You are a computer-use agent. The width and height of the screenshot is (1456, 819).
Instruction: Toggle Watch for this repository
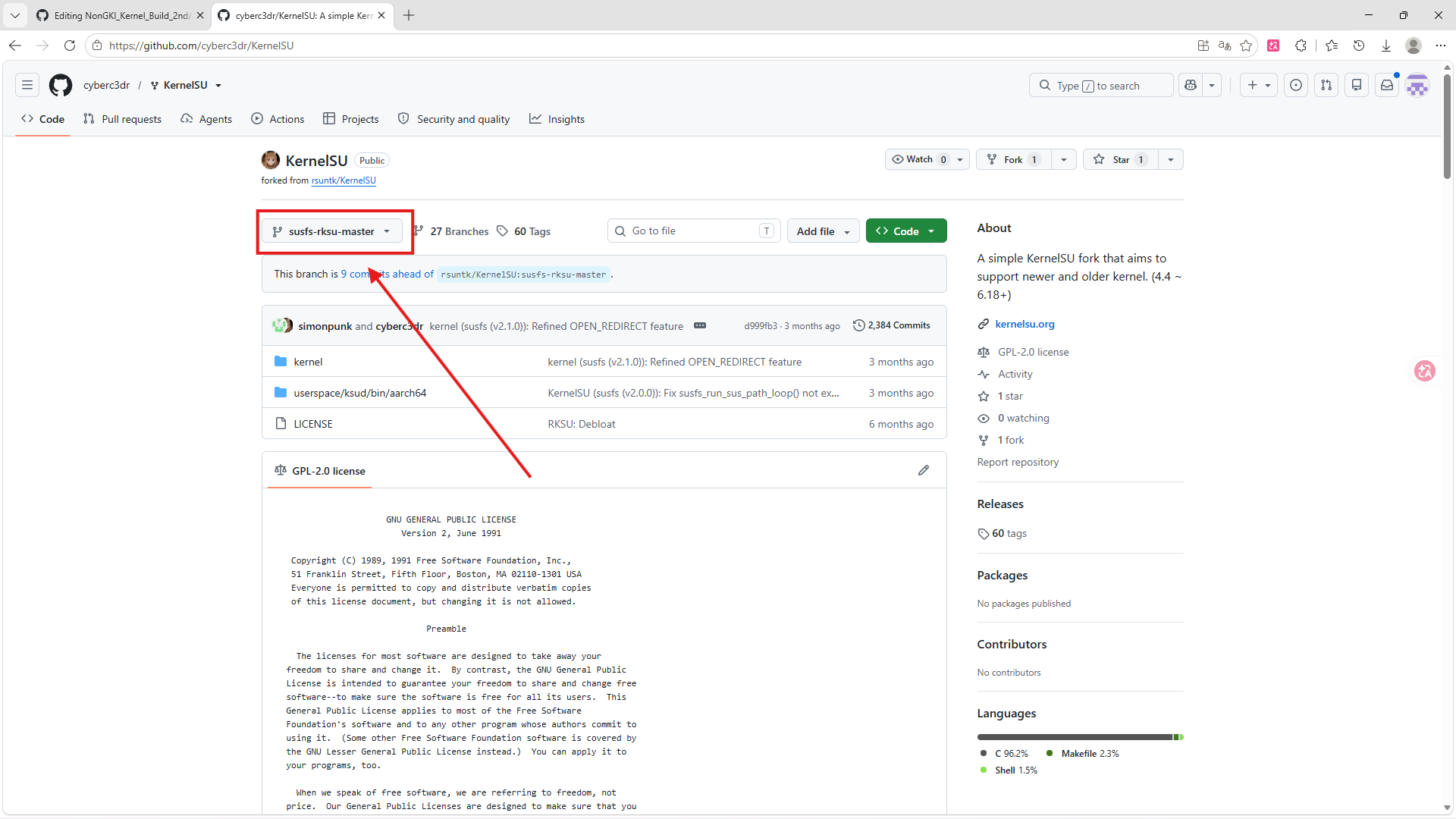pyautogui.click(x=920, y=159)
